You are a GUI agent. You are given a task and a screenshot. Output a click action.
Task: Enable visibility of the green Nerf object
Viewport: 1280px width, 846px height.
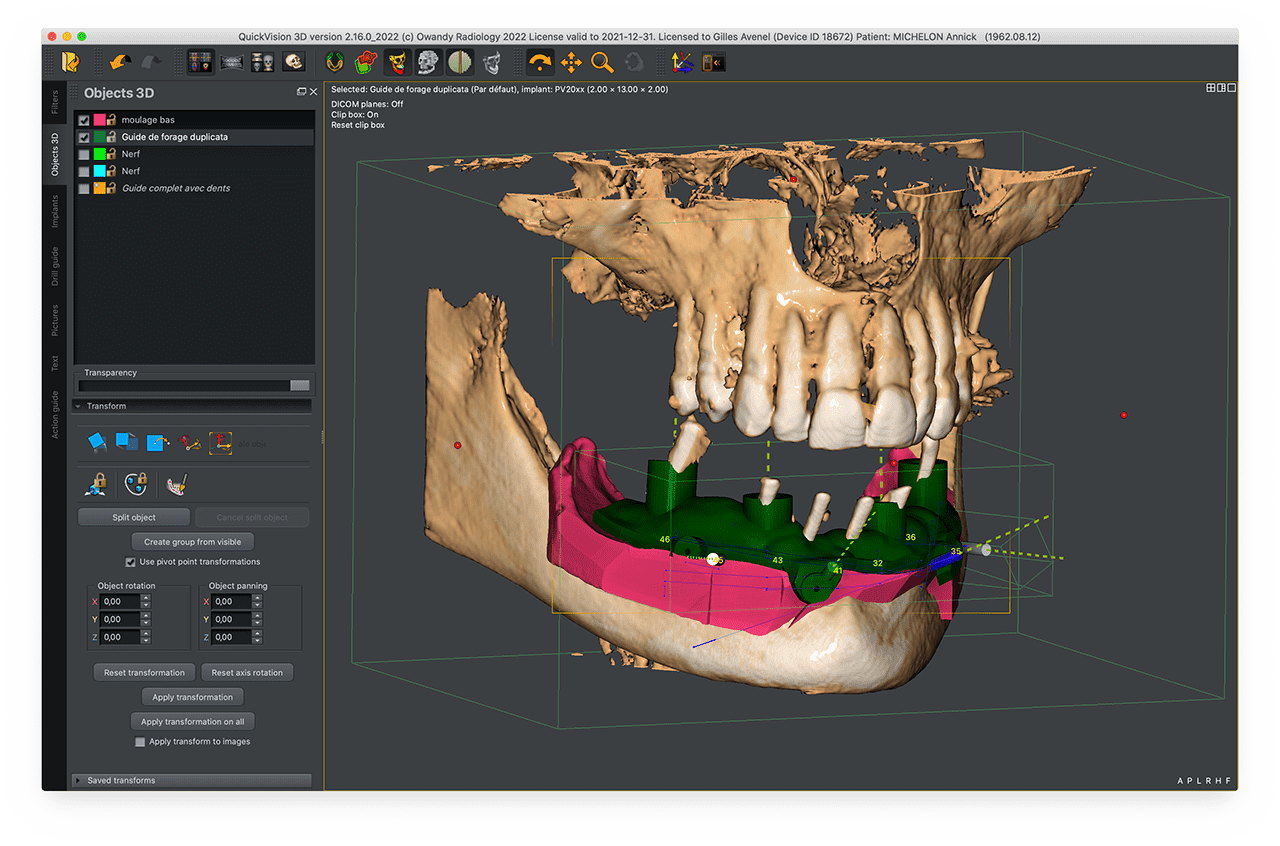[x=84, y=154]
